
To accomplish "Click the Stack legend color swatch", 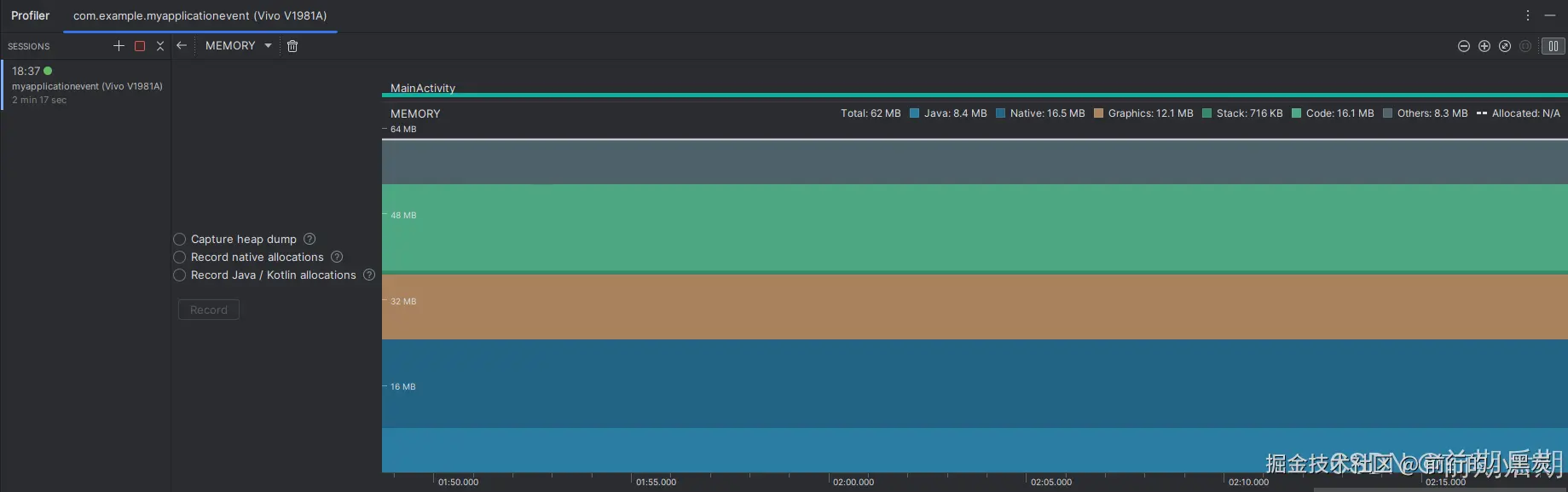I will tap(1206, 113).
